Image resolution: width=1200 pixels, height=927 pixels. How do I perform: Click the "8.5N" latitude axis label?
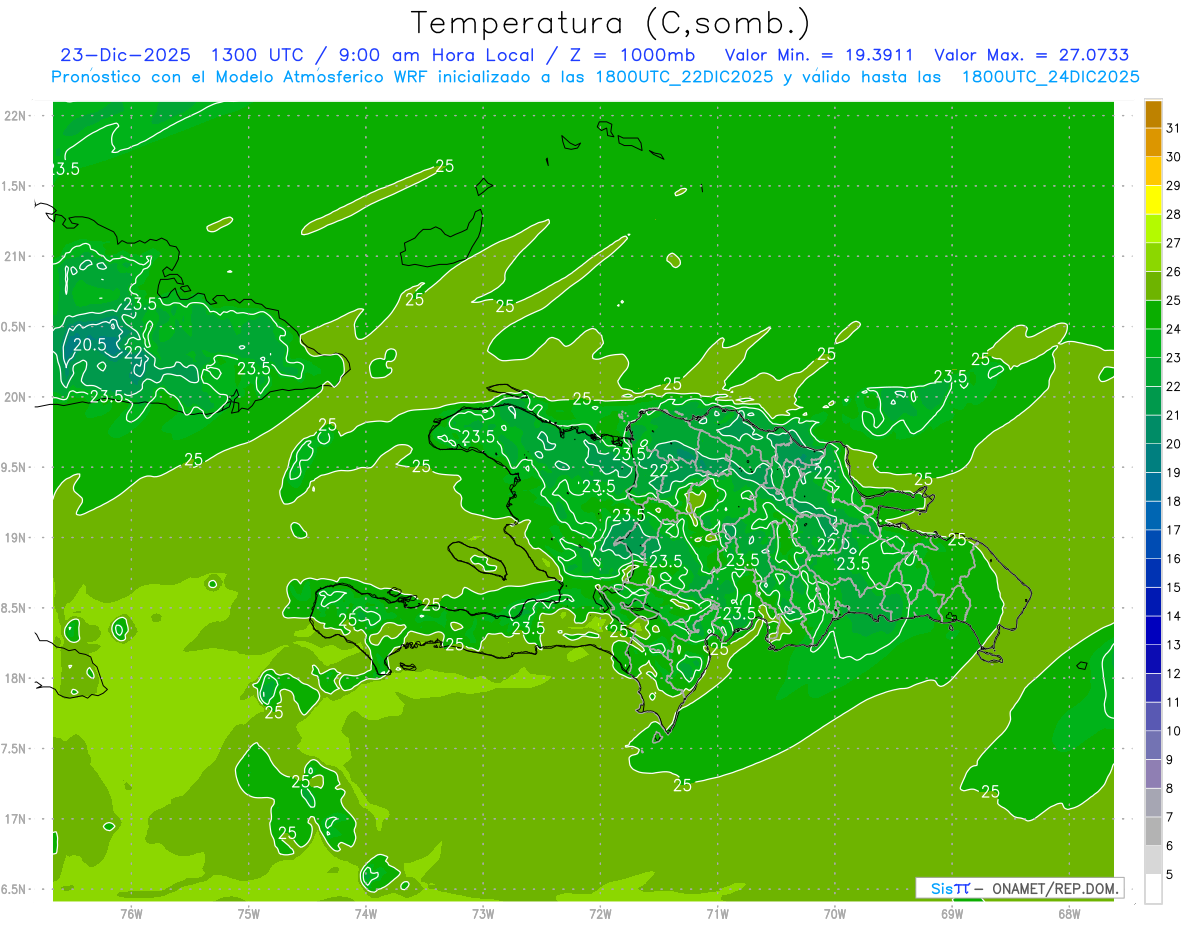click(15, 608)
